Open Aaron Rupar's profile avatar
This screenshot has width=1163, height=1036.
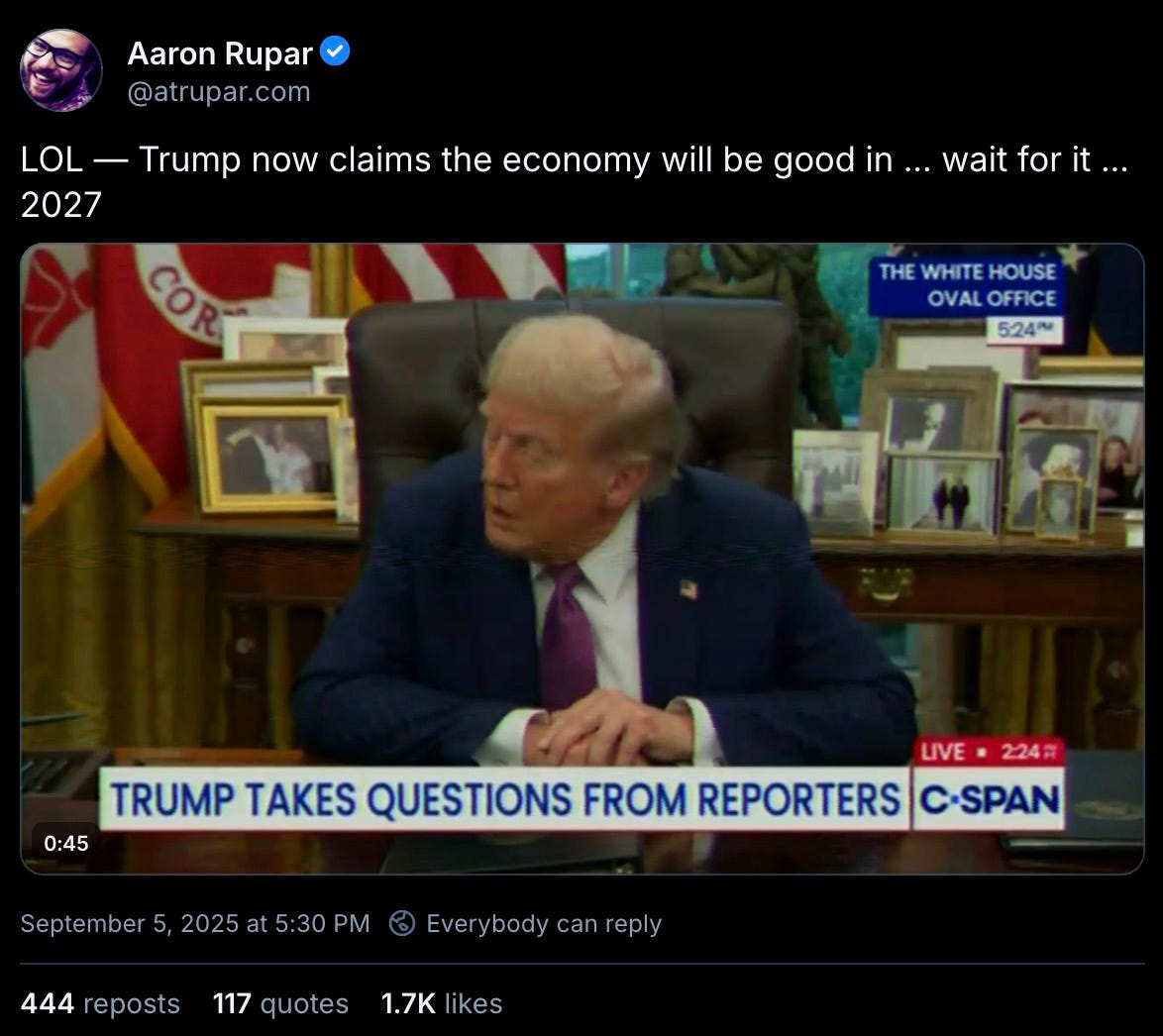[x=60, y=70]
